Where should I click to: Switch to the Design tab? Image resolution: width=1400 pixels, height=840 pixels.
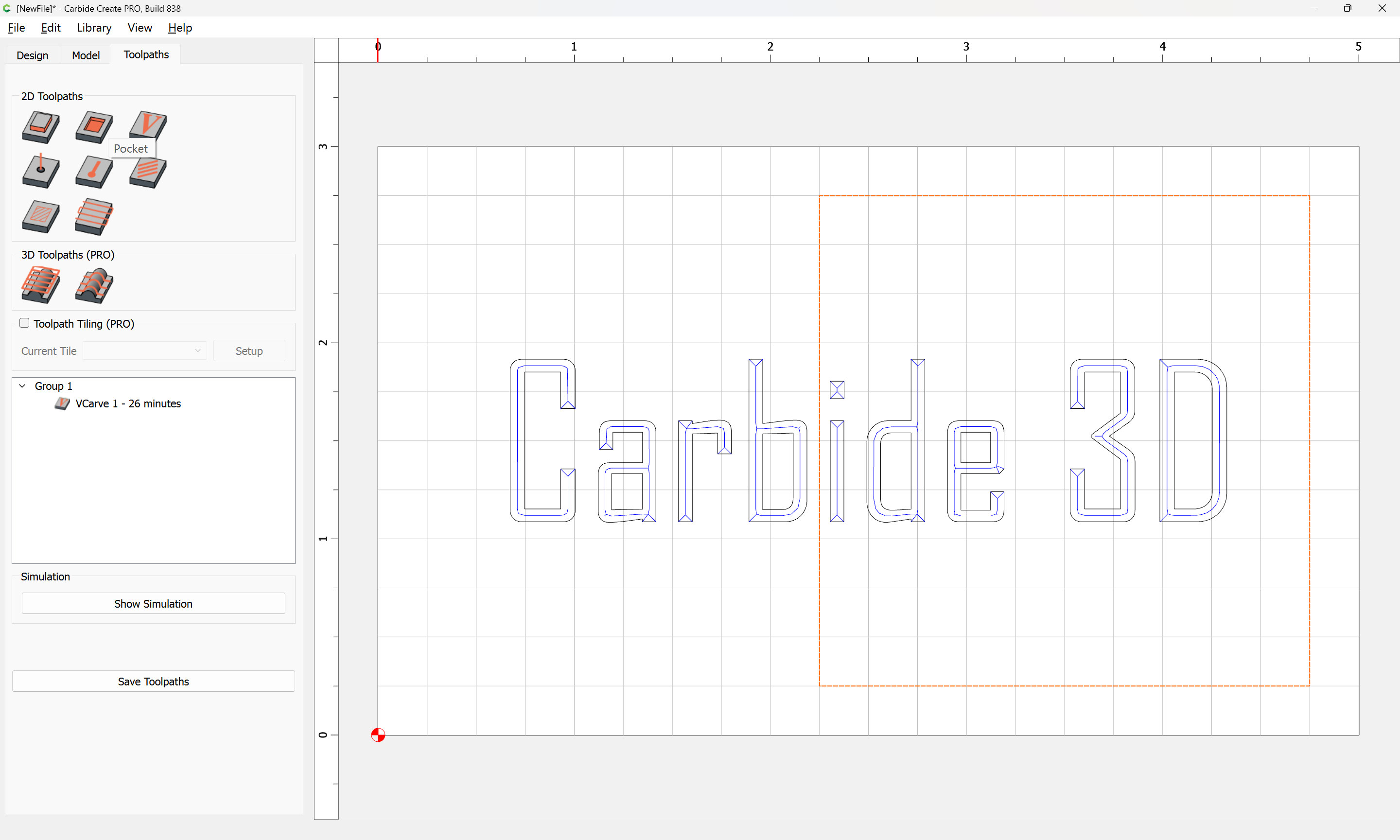32,55
